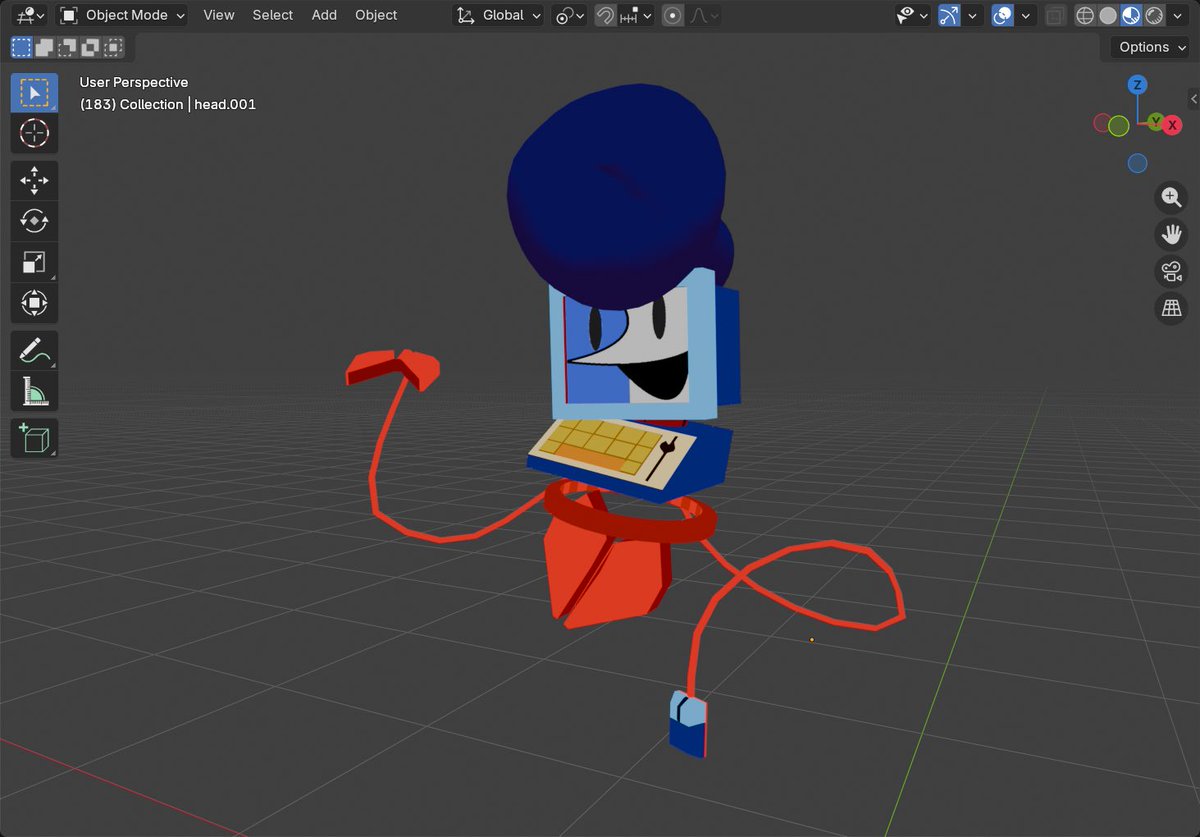Activate the 3D Cursor tool

[x=34, y=132]
